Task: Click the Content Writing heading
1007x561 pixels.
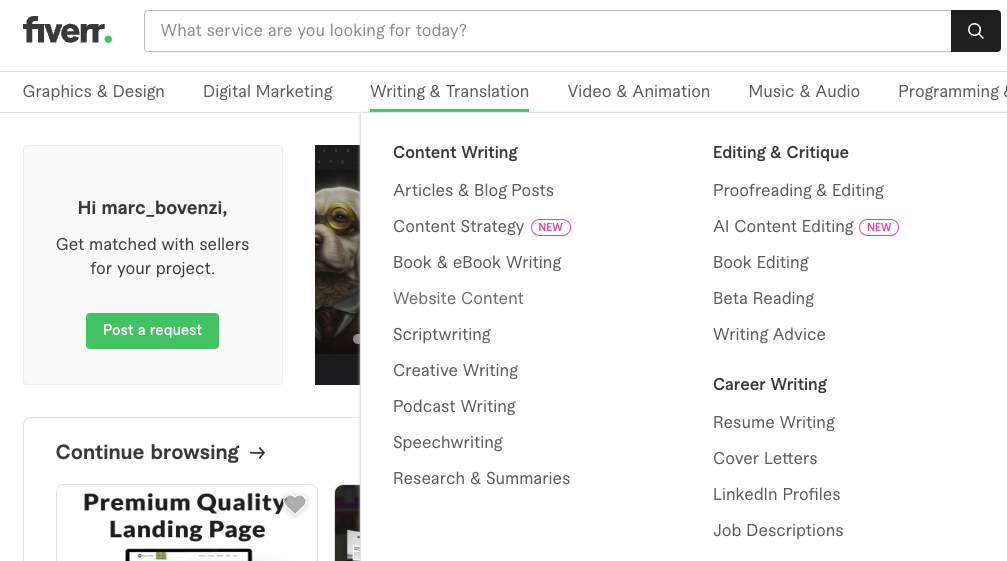Action: (x=455, y=152)
